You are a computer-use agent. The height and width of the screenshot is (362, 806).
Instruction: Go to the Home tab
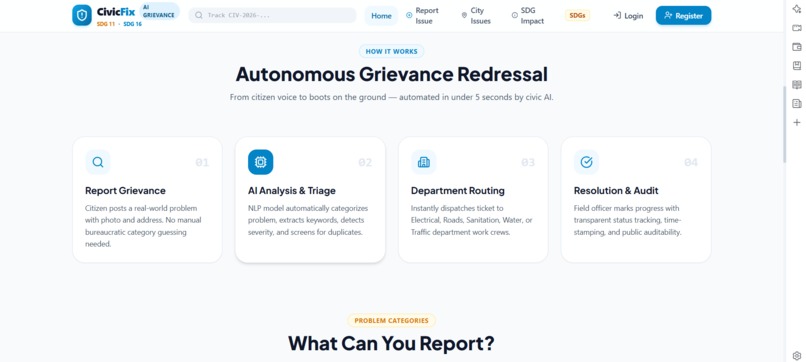point(381,15)
